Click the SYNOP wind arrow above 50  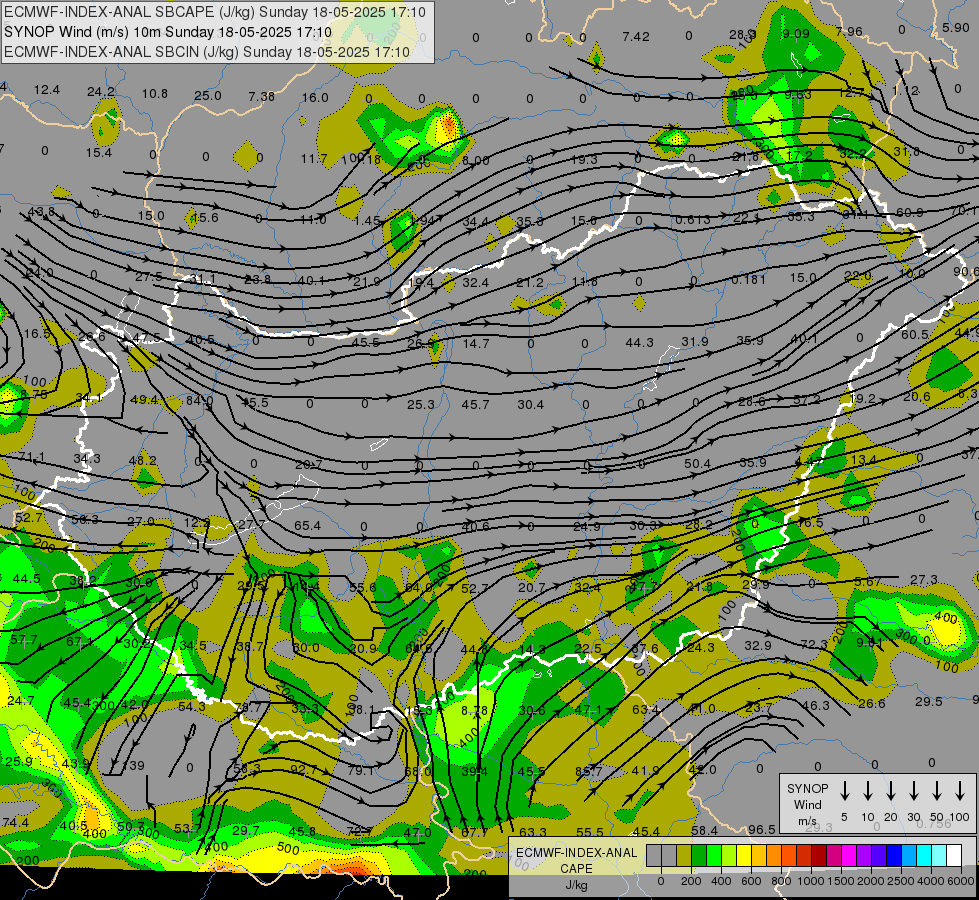tap(937, 791)
